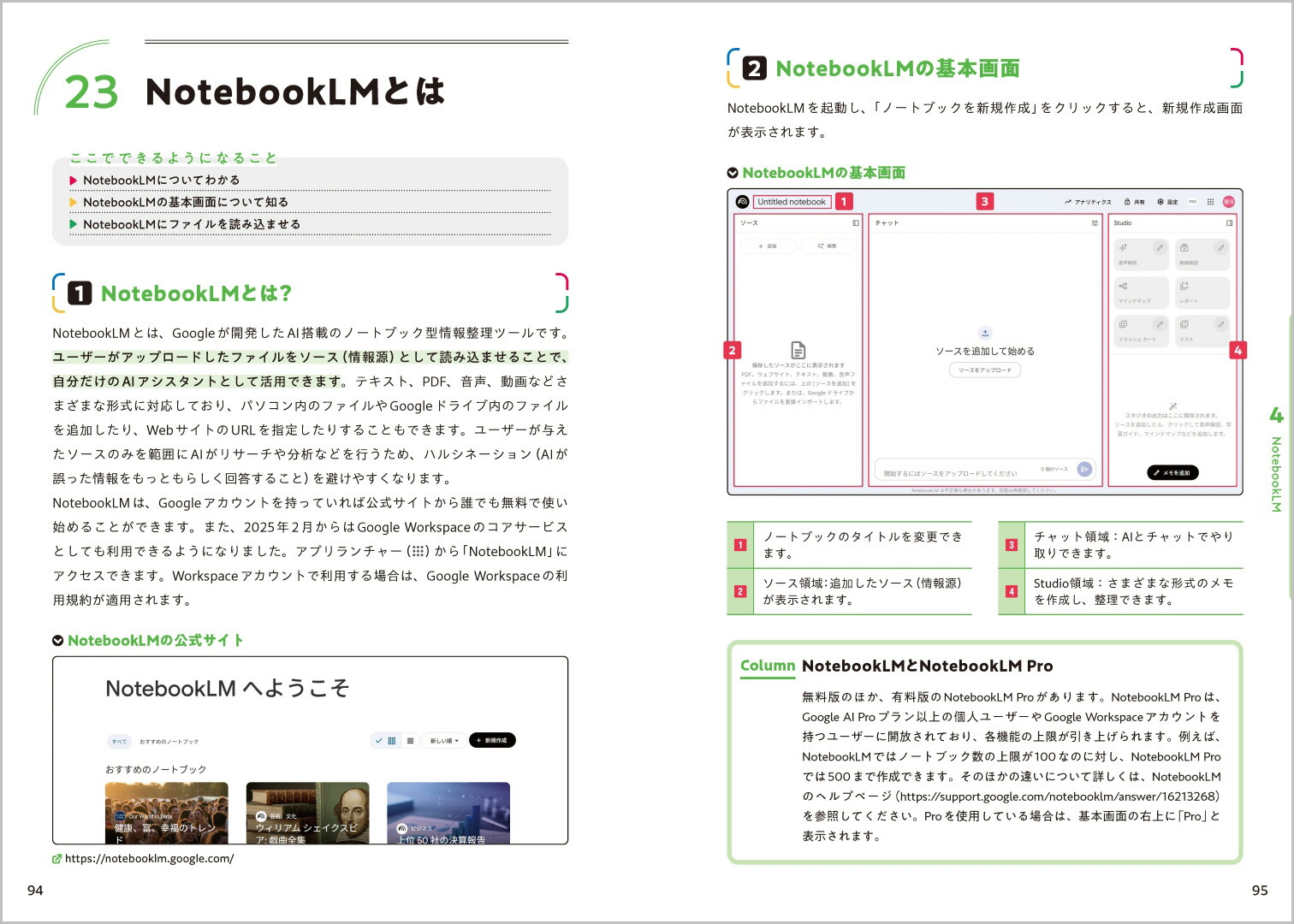Click the Studio panel heading
This screenshot has height=924, width=1294.
1123,222
